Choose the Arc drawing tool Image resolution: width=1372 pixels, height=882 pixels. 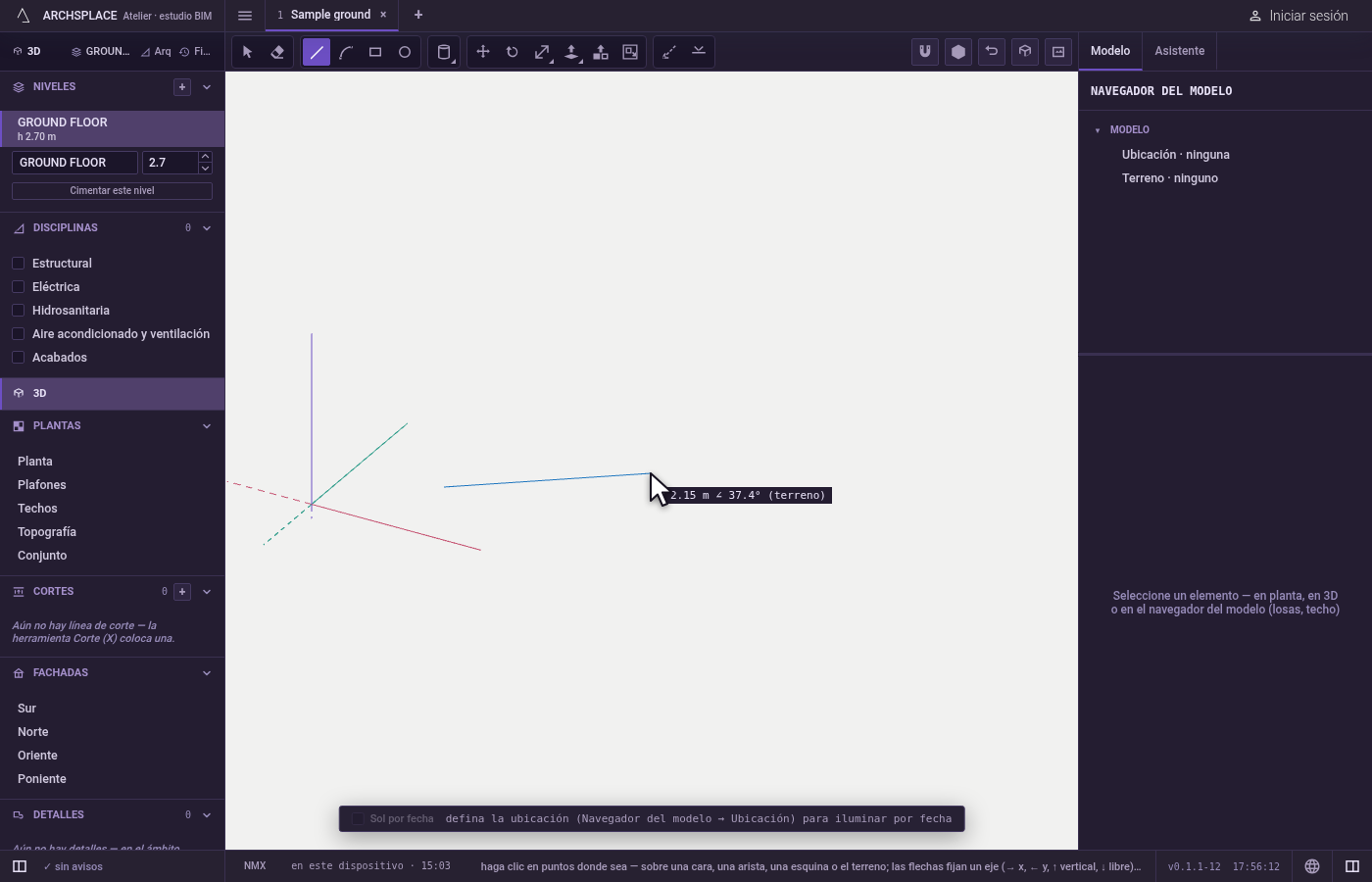tap(346, 52)
